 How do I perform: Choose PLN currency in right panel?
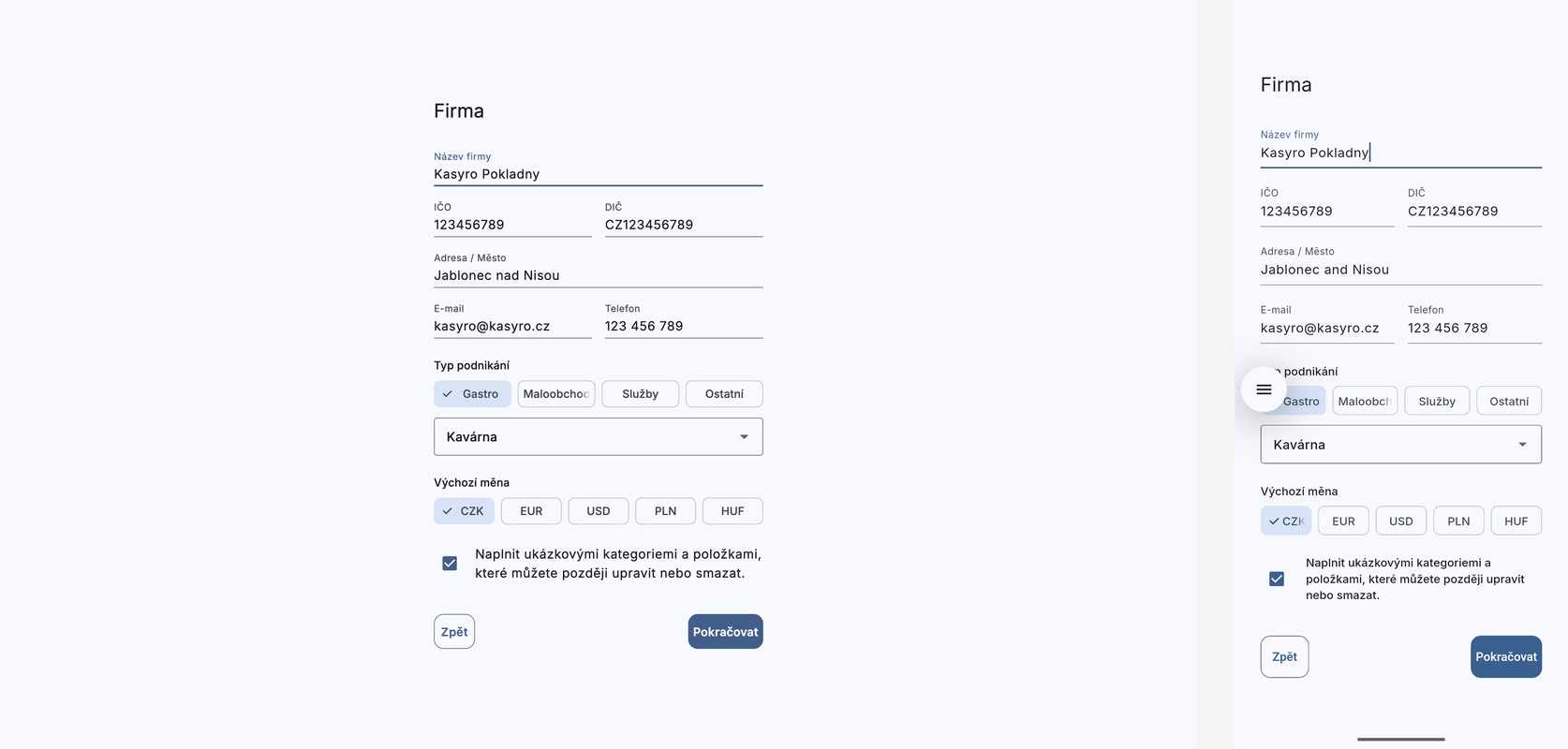[x=1458, y=521]
